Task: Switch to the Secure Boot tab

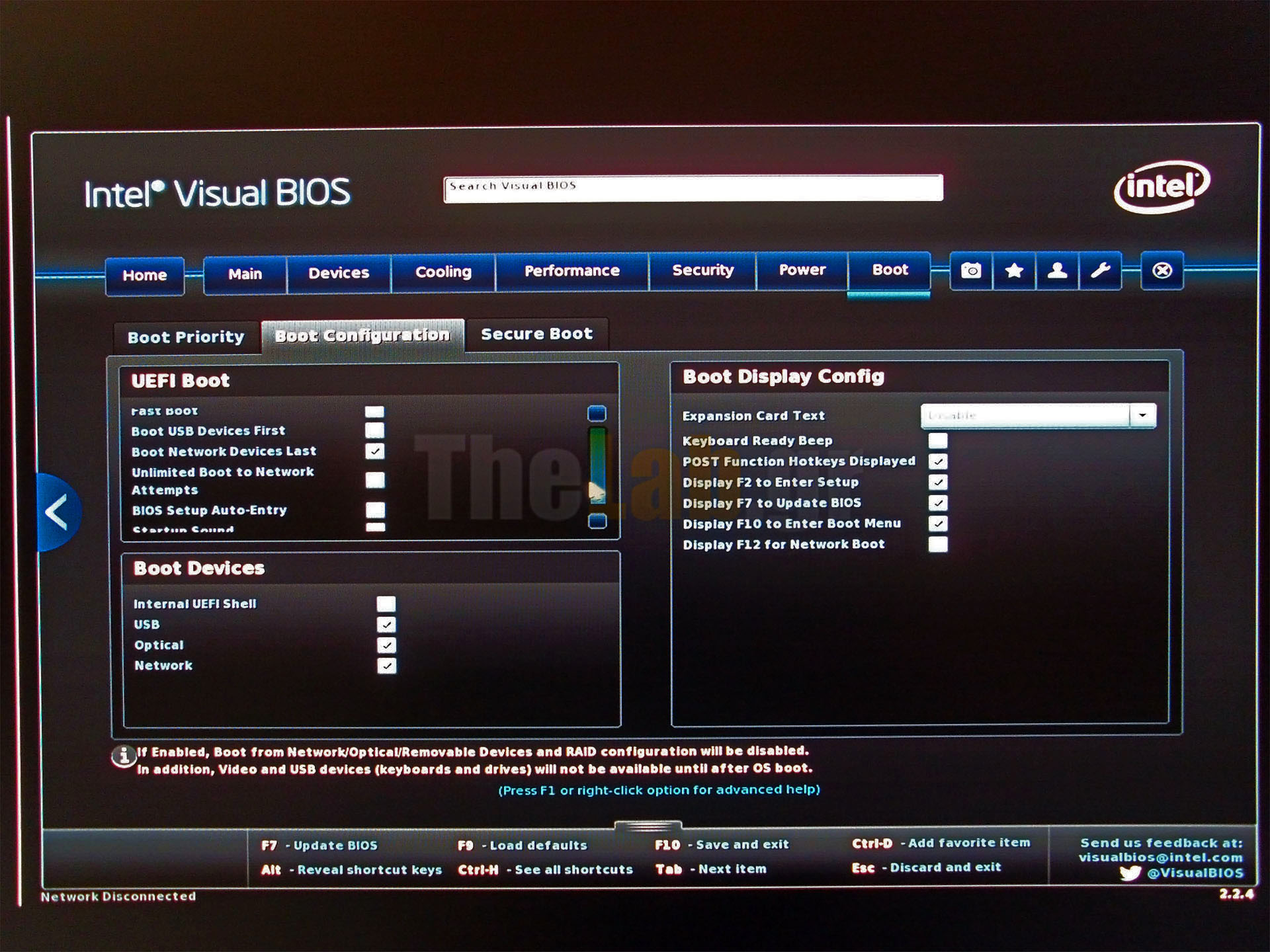Action: coord(536,335)
